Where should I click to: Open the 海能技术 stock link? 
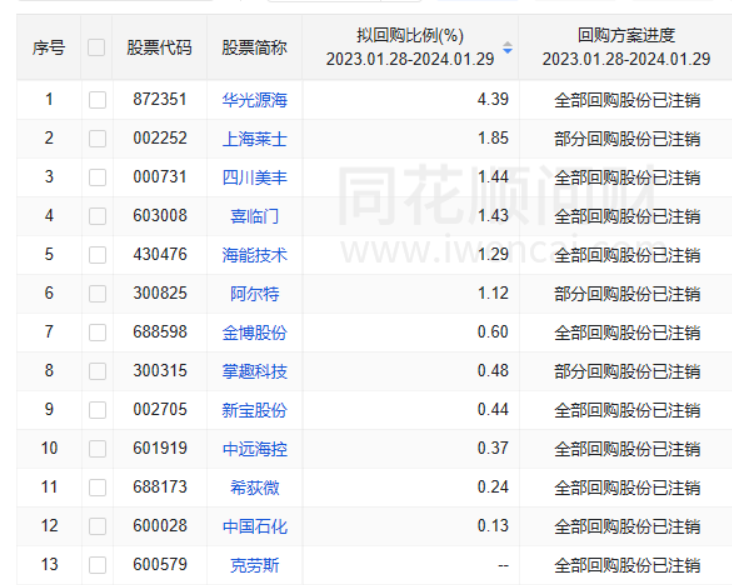tap(254, 255)
